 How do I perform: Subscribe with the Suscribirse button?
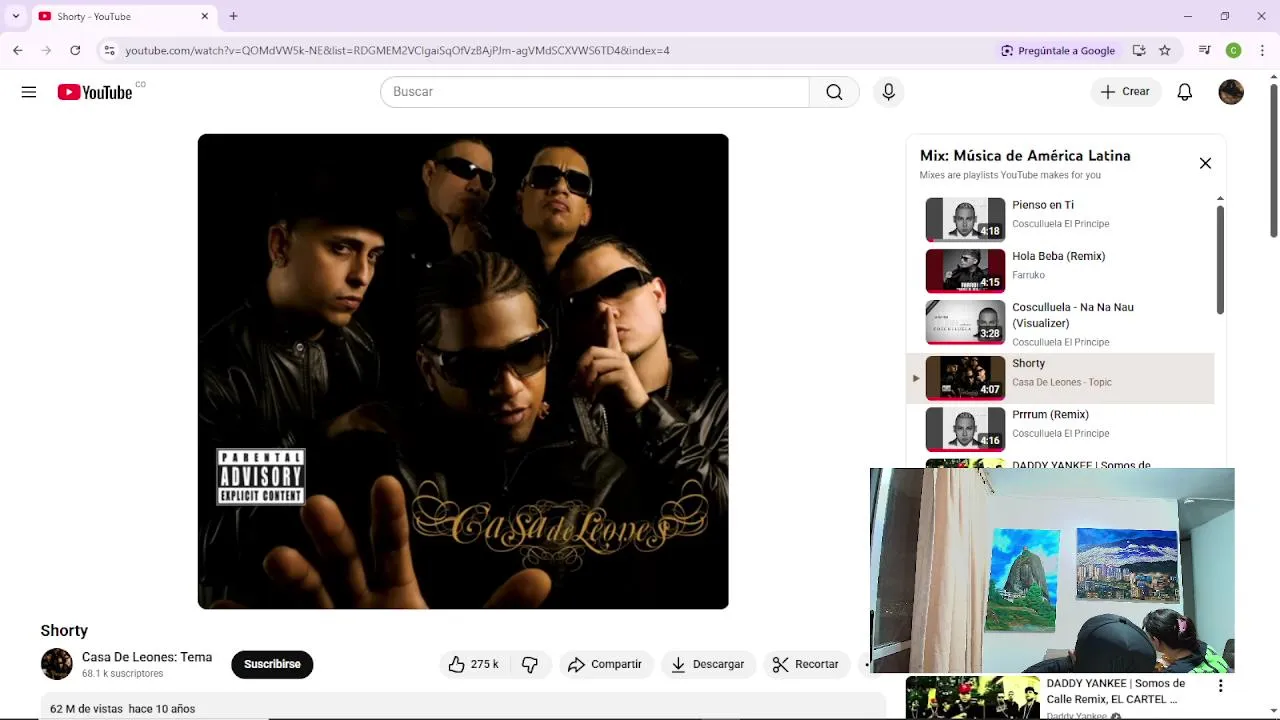click(x=272, y=664)
